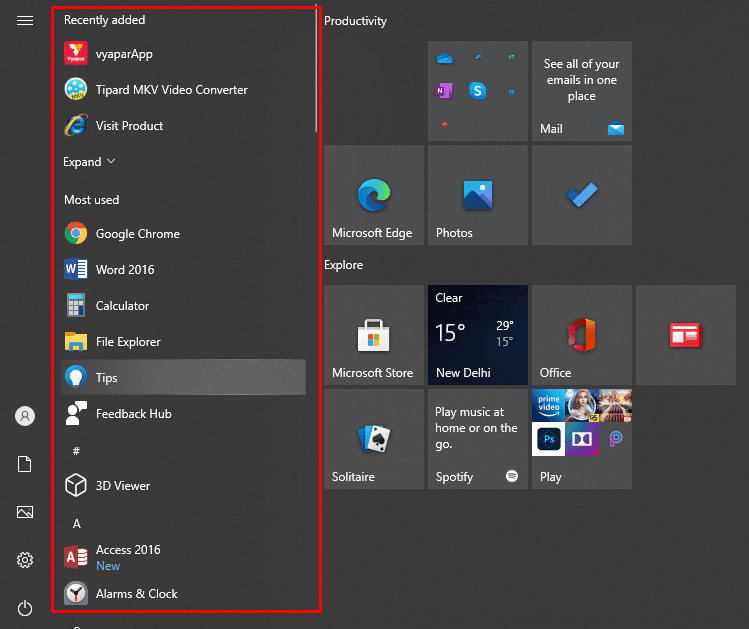Screen dimensions: 749x629
Task: Open Pictures icon in Start sidebar
Action: click(x=25, y=512)
